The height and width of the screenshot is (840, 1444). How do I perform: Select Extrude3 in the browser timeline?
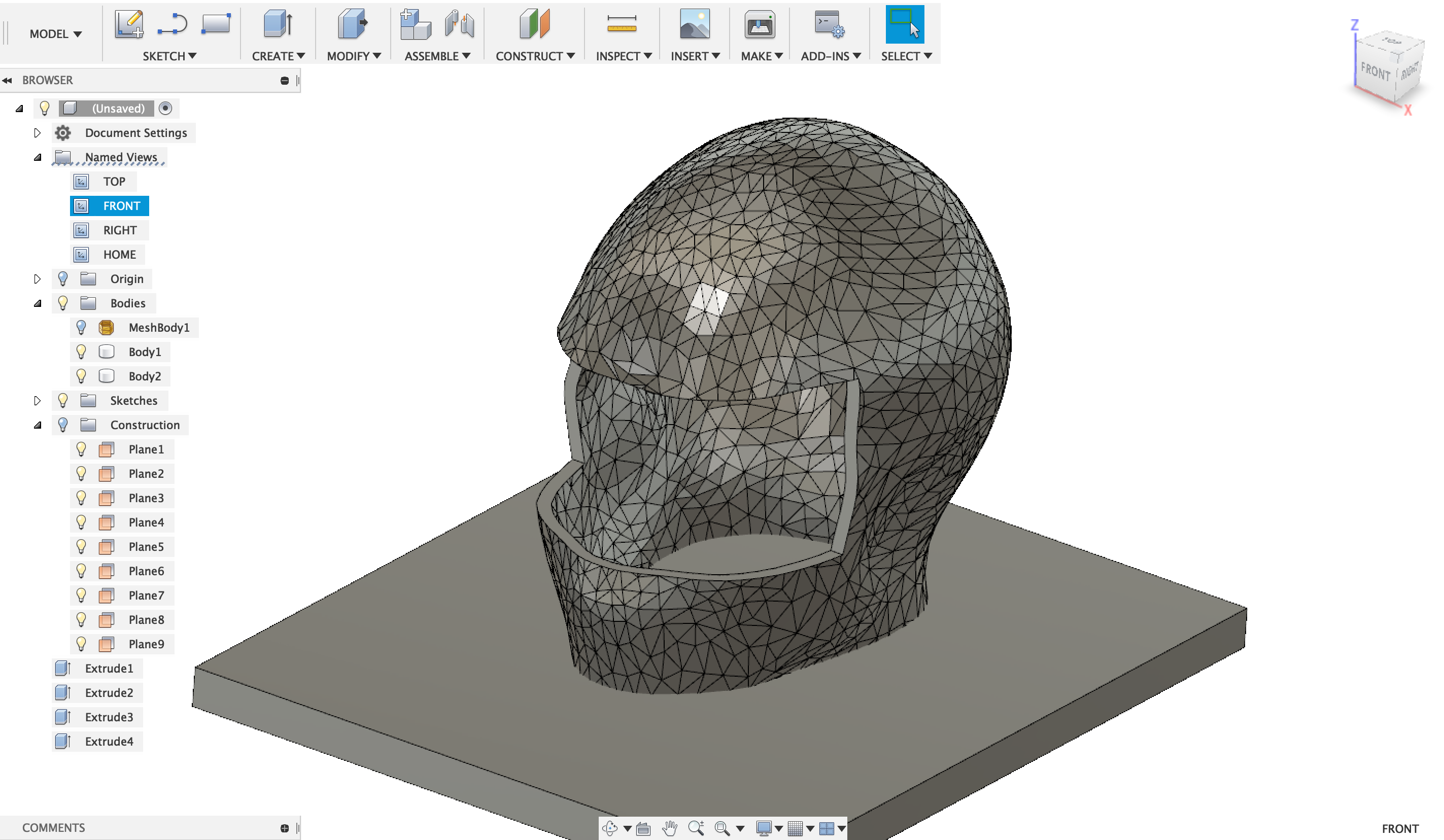(109, 717)
